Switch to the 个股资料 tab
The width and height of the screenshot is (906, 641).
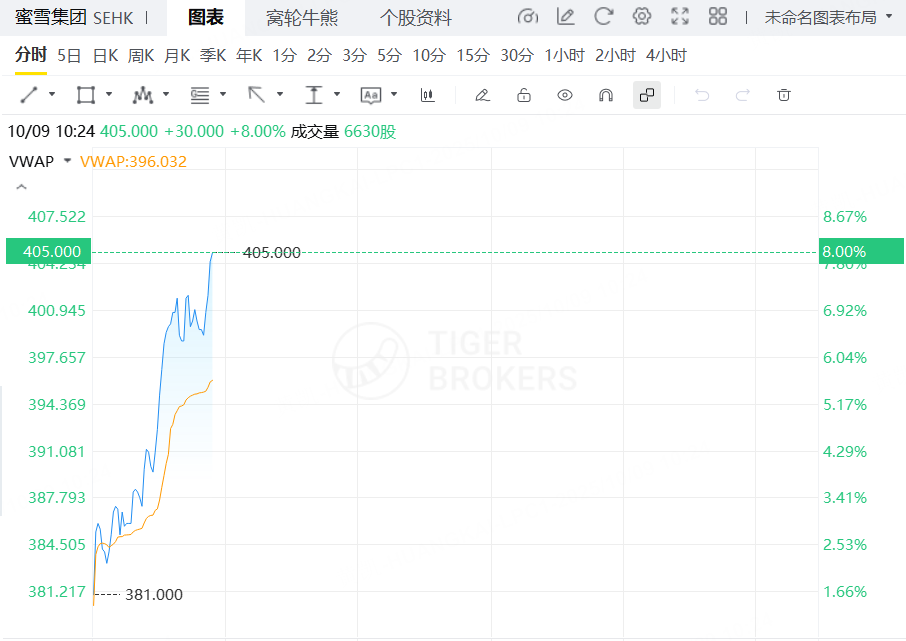416,18
